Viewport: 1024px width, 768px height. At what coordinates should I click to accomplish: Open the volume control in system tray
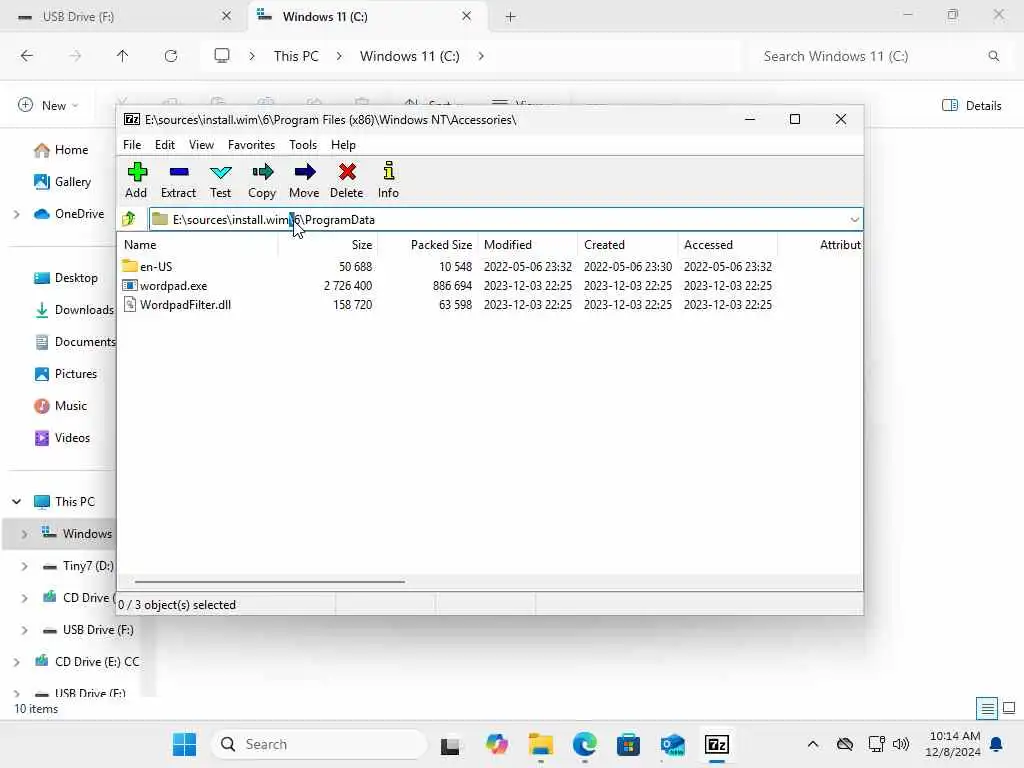901,744
